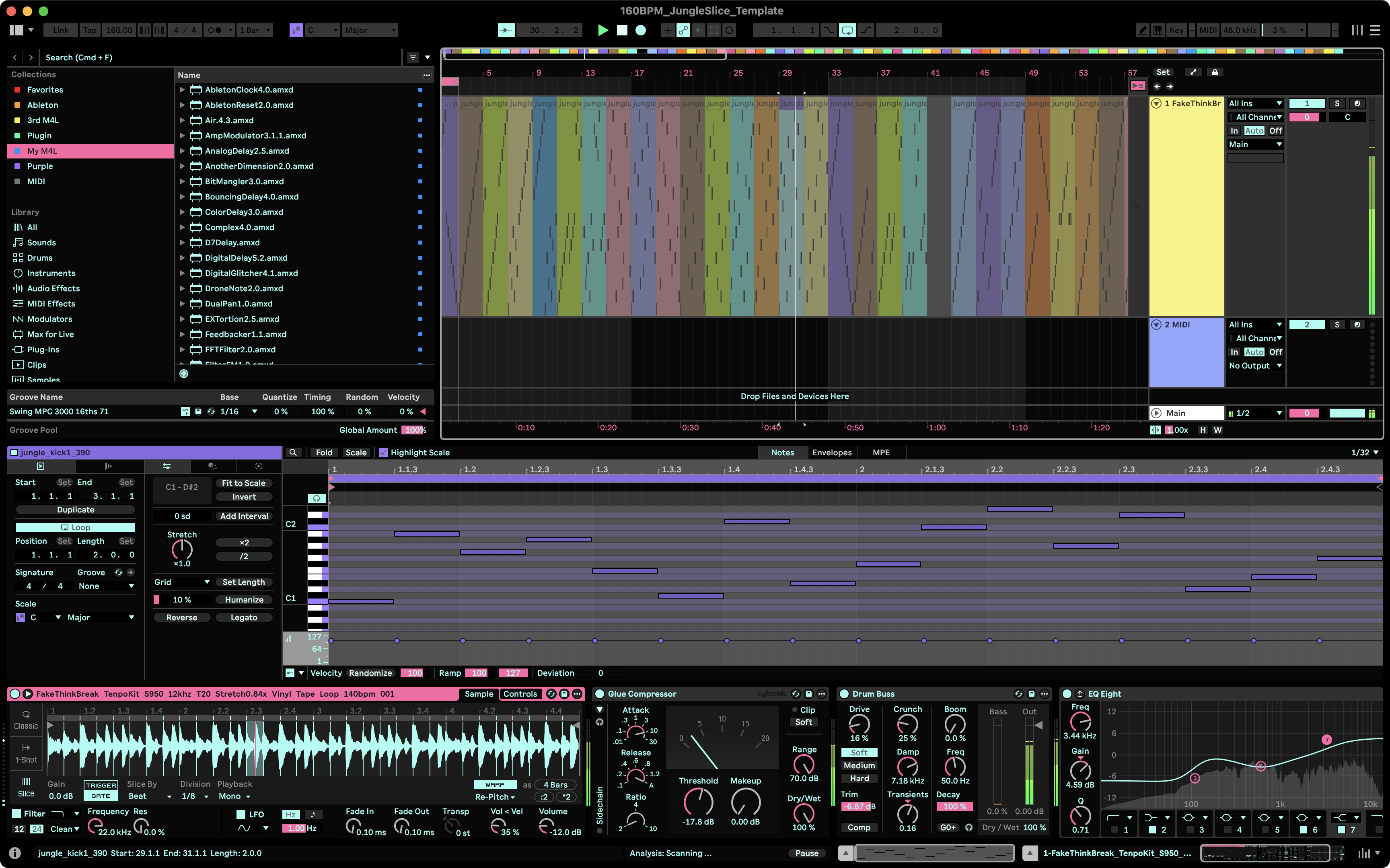
Task: Jump to next locator arrow
Action: (x=1170, y=87)
